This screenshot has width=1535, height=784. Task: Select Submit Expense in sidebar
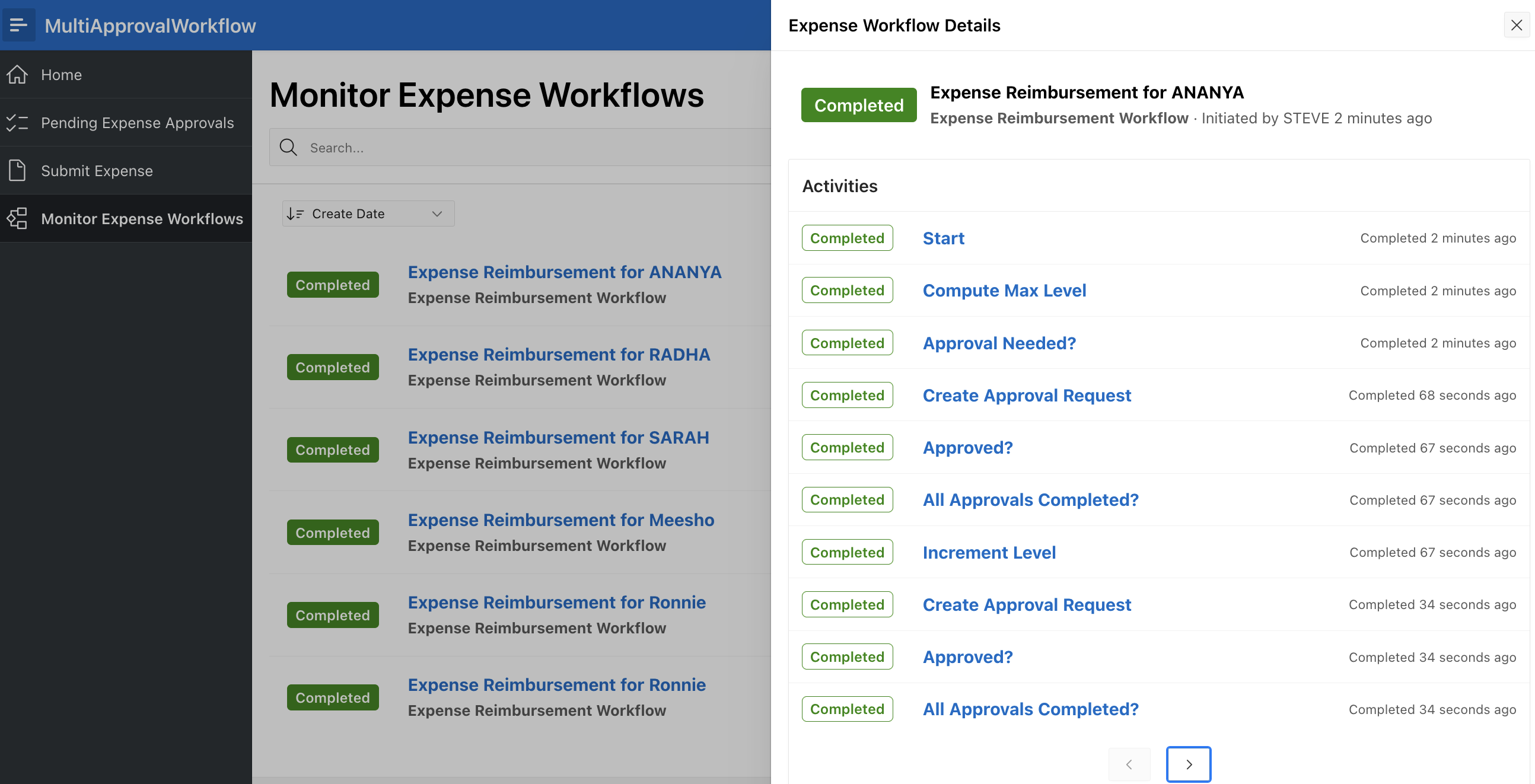point(97,171)
